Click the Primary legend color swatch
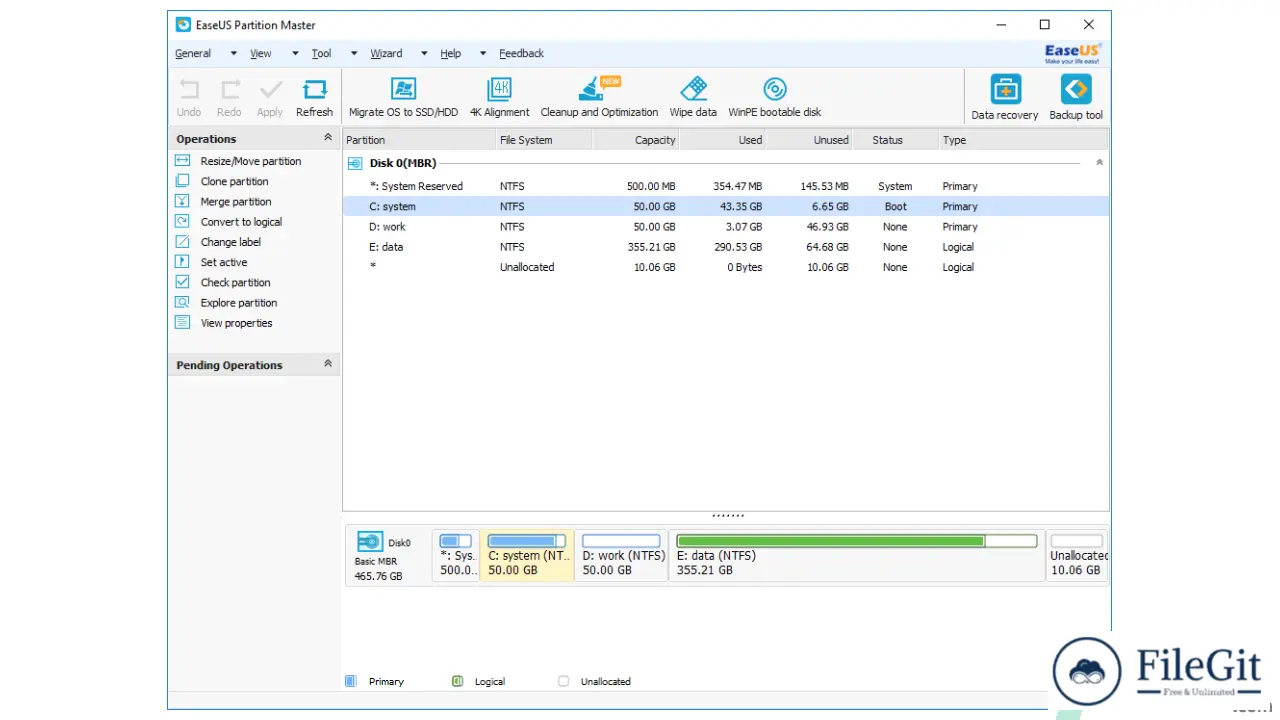 (351, 681)
